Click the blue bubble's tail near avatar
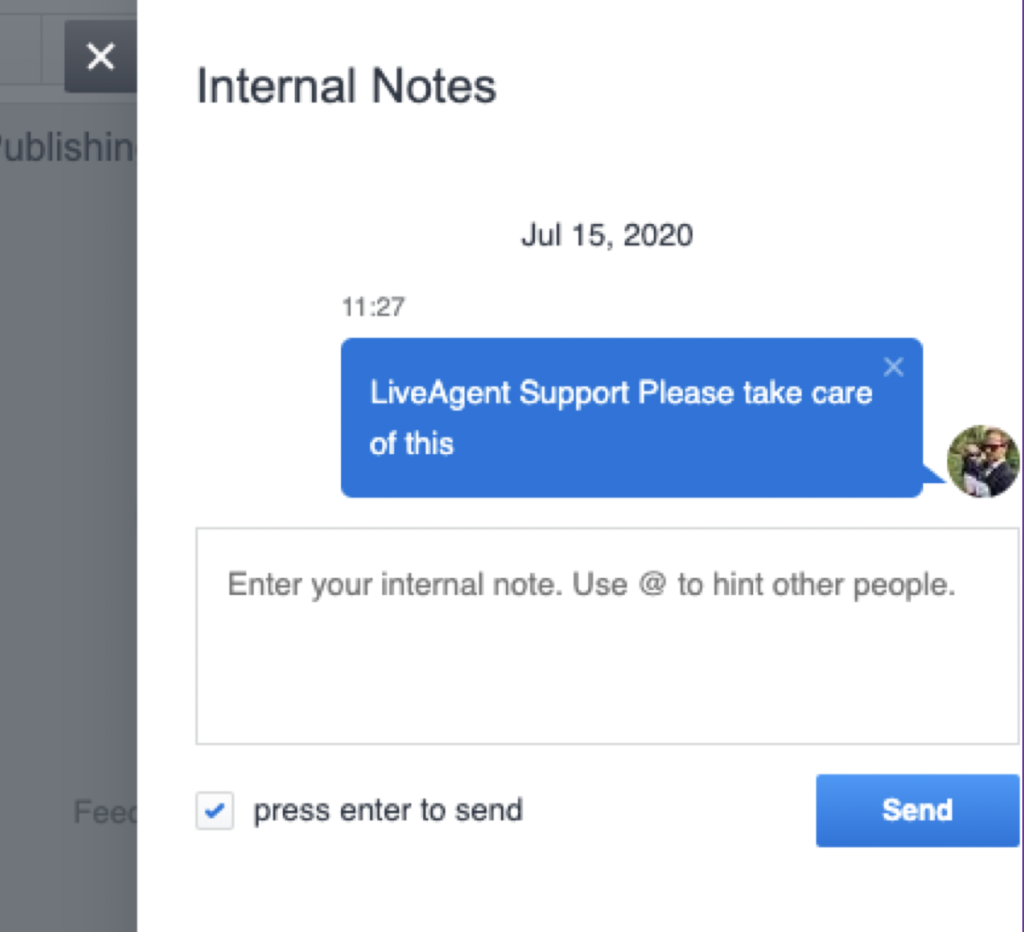The height and width of the screenshot is (932, 1024). point(934,474)
